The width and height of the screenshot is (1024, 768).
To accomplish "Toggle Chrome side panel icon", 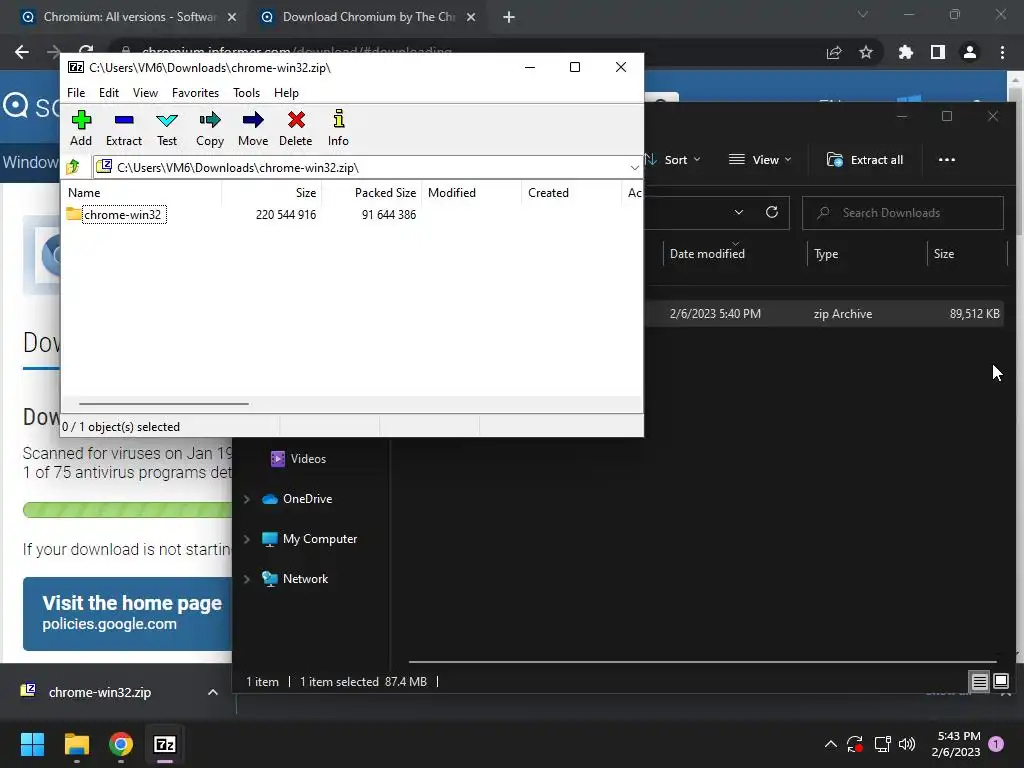I will tap(938, 52).
